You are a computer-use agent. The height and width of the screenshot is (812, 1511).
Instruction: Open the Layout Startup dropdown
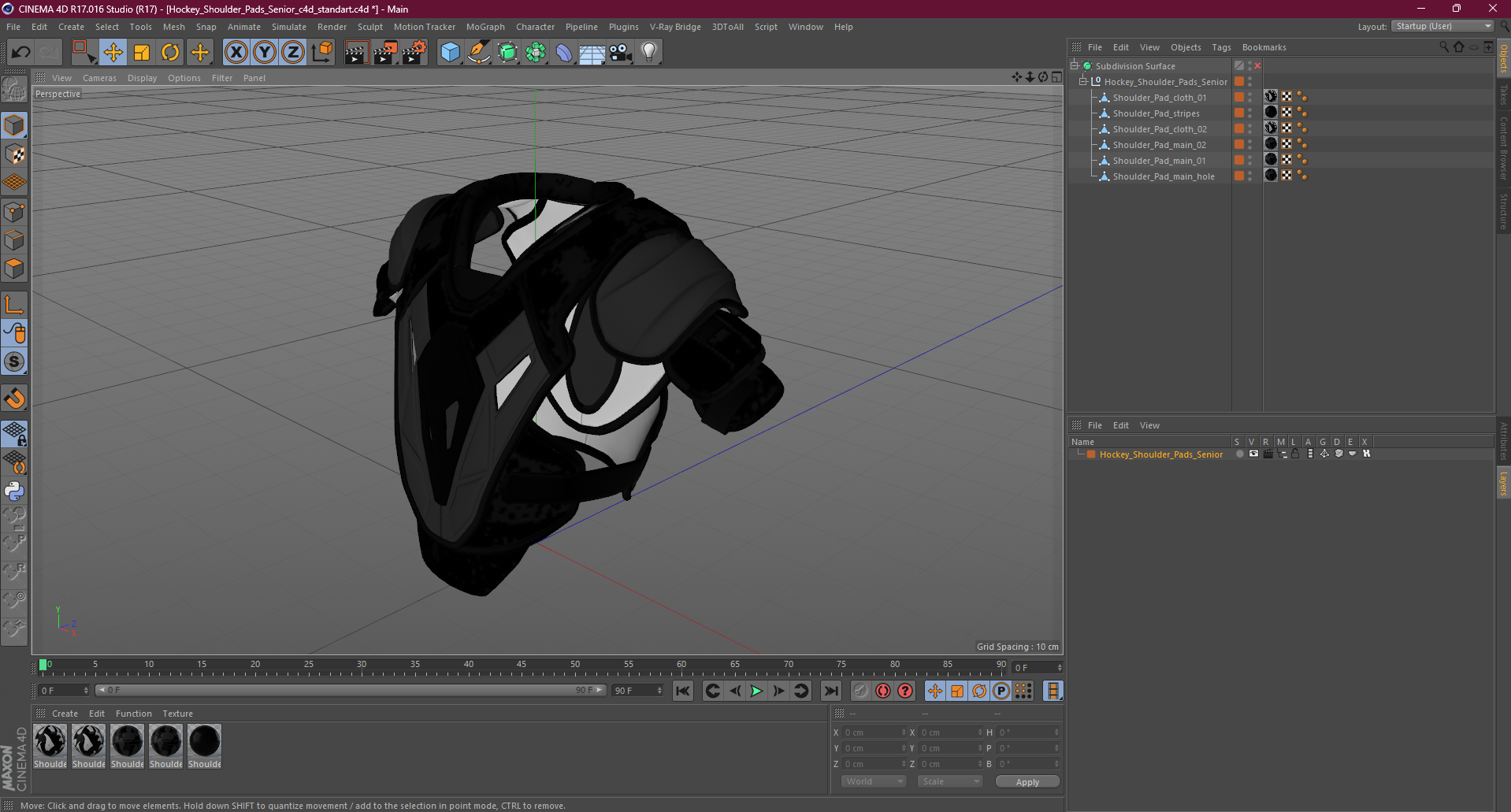pyautogui.click(x=1443, y=27)
